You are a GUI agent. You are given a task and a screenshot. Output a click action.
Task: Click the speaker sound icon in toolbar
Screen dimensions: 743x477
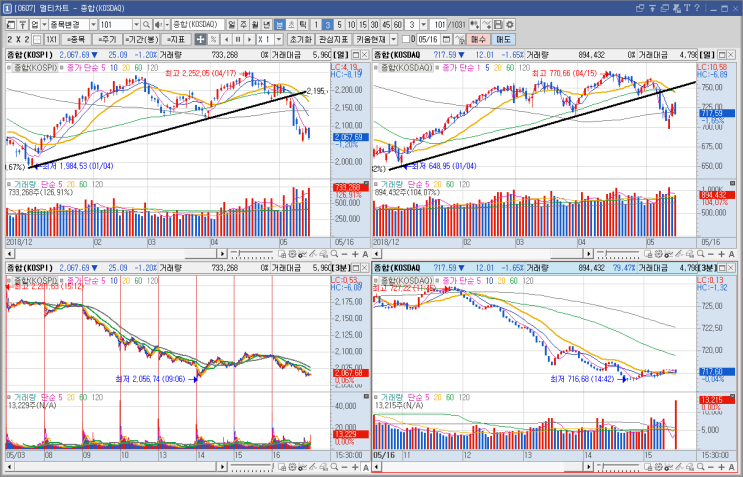158,25
